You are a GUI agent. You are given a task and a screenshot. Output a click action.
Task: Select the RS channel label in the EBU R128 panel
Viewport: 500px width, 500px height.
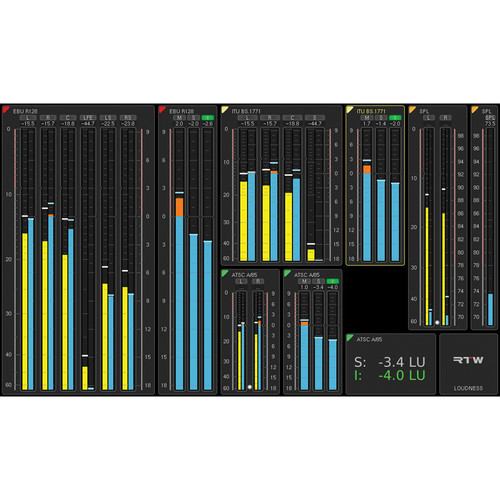[x=128, y=118]
